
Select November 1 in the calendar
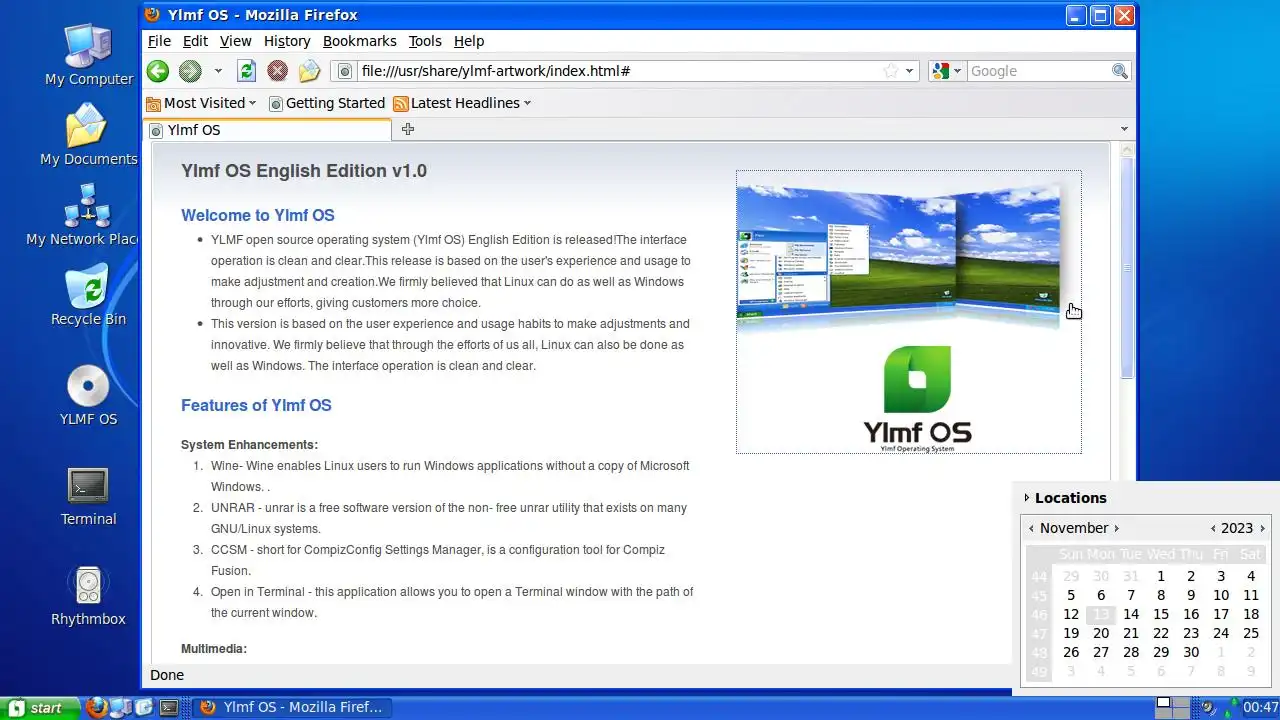[x=1161, y=576]
